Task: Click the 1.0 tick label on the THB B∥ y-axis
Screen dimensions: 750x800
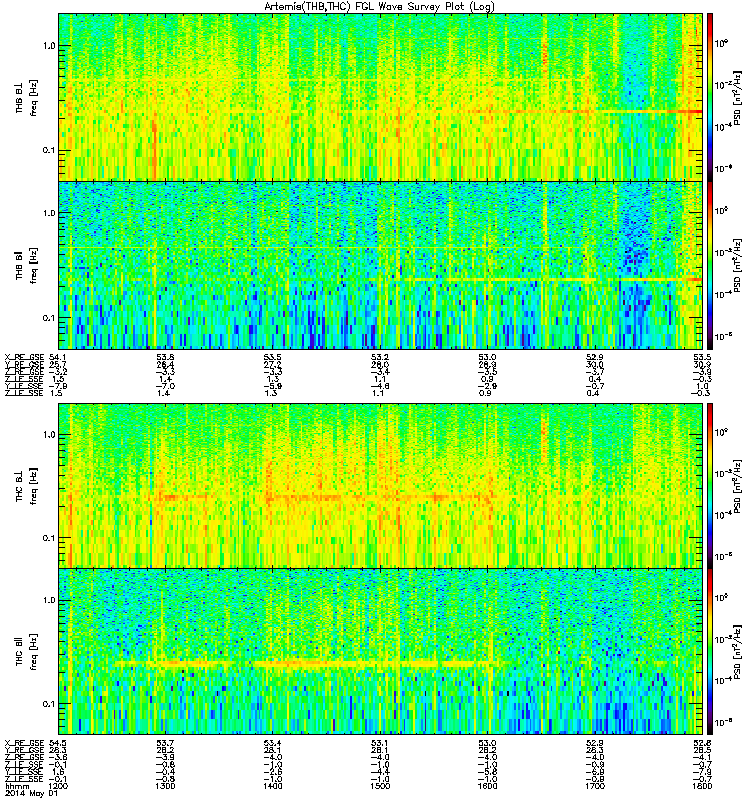Action: (49, 213)
